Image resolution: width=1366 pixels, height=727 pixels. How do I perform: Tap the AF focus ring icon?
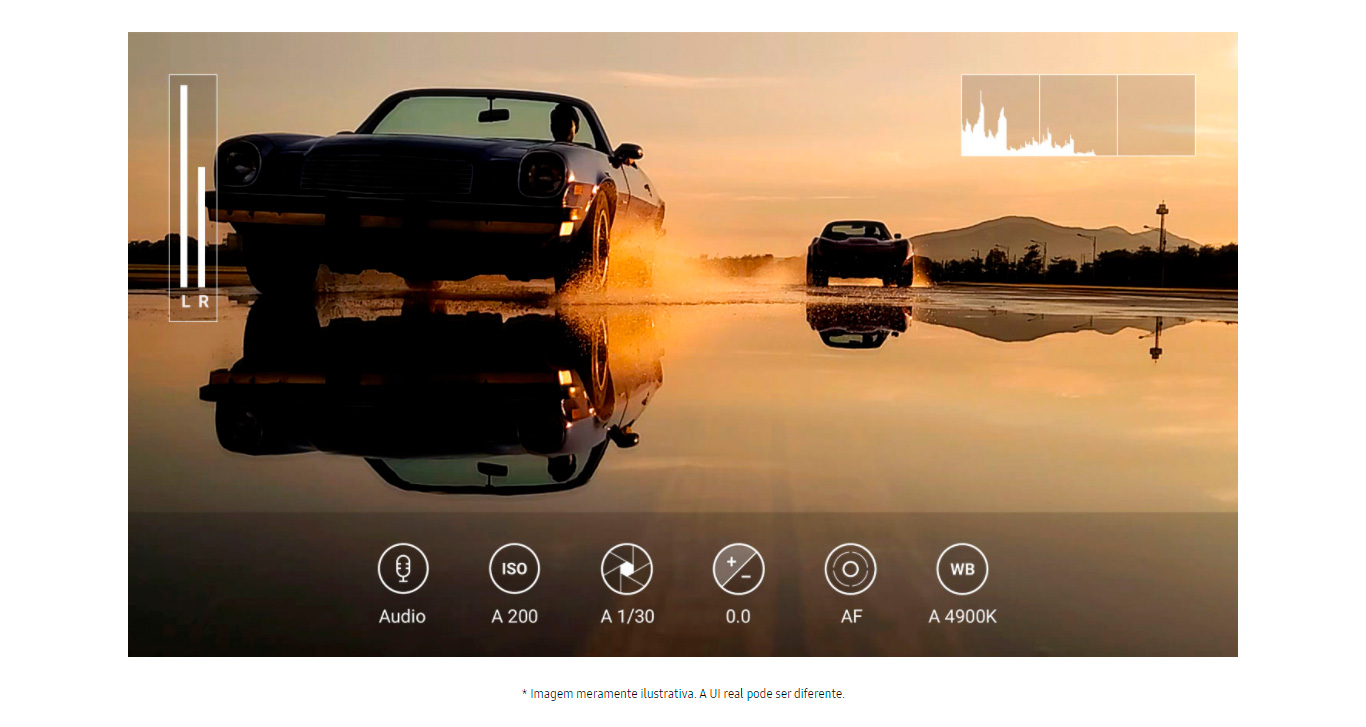point(850,569)
